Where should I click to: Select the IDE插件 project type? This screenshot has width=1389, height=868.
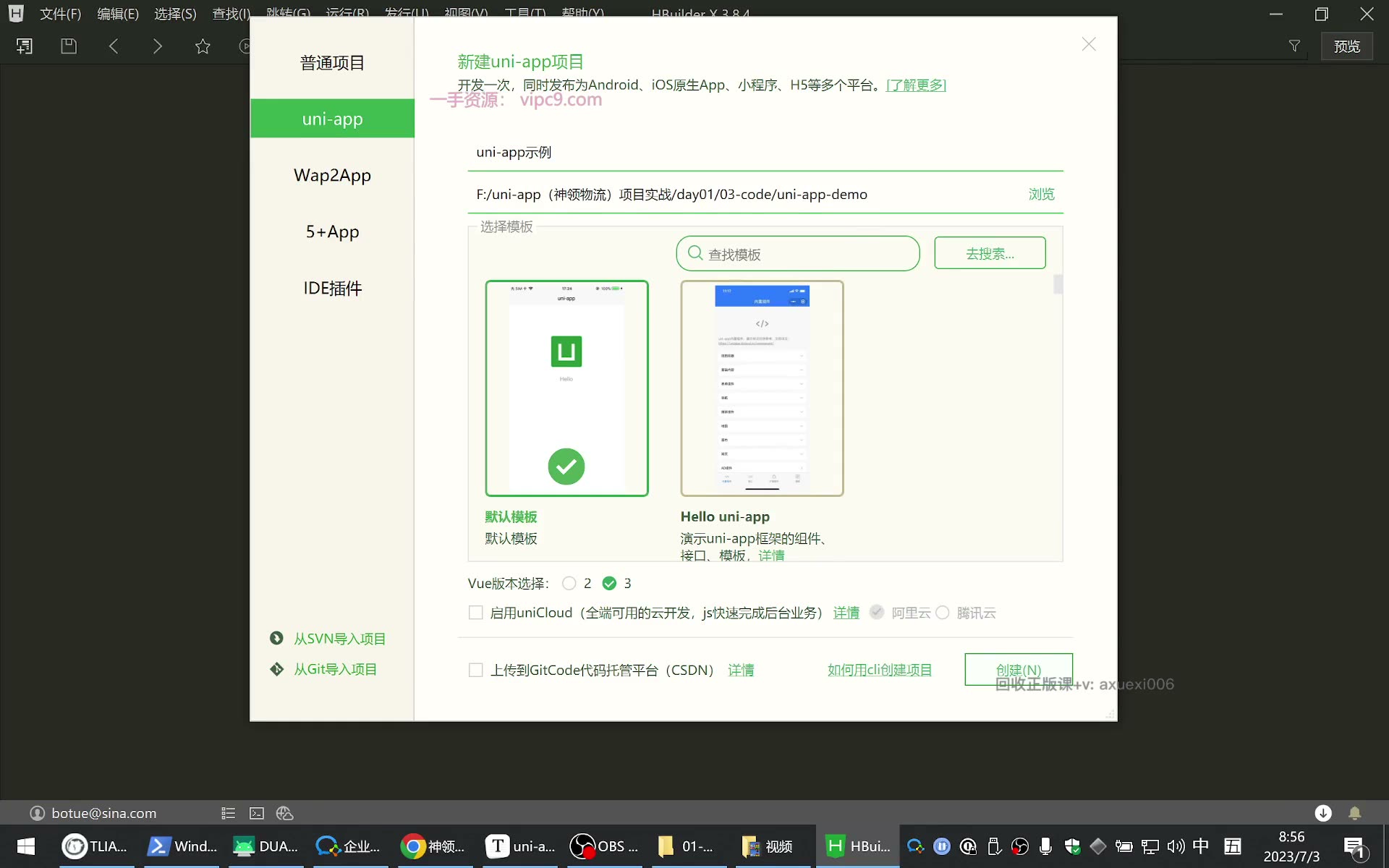[x=332, y=288]
